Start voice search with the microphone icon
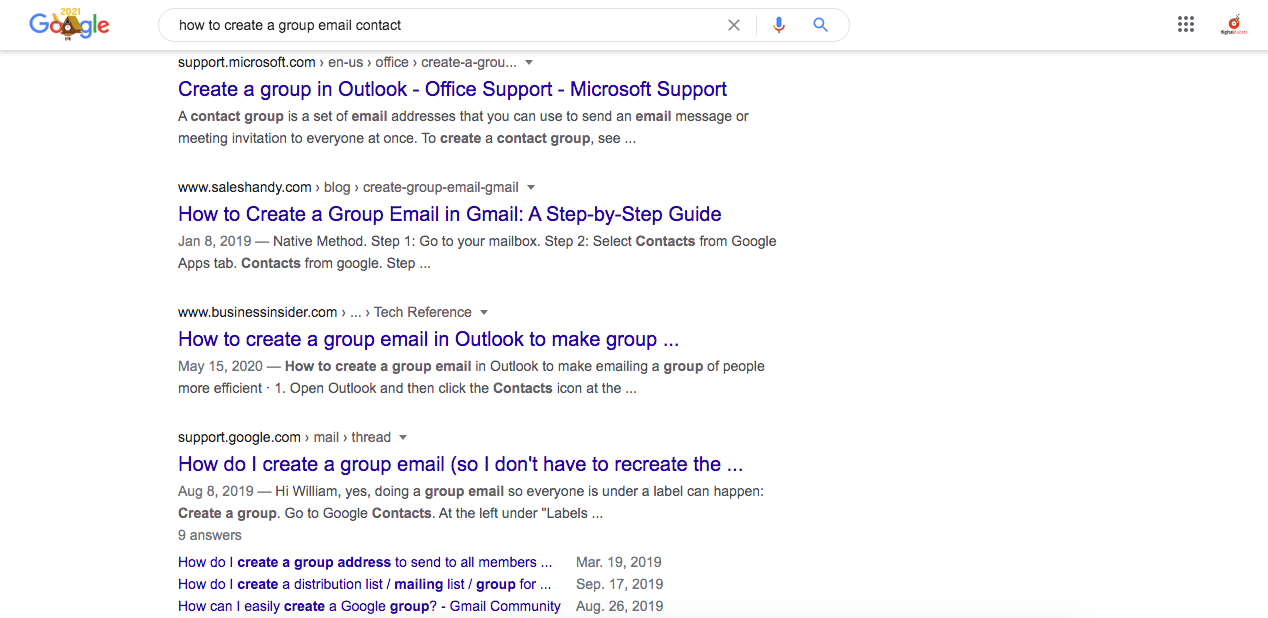The image size is (1268, 618). (x=779, y=25)
